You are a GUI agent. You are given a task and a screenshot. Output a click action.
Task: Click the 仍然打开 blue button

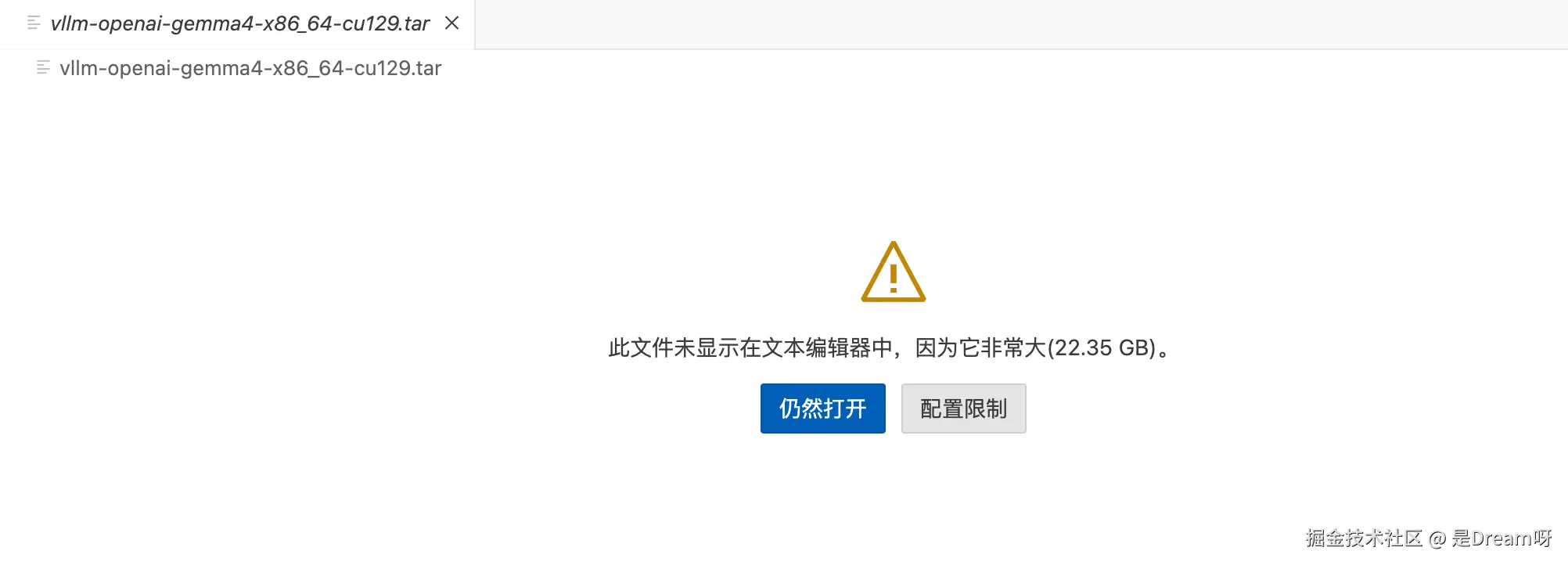click(823, 408)
